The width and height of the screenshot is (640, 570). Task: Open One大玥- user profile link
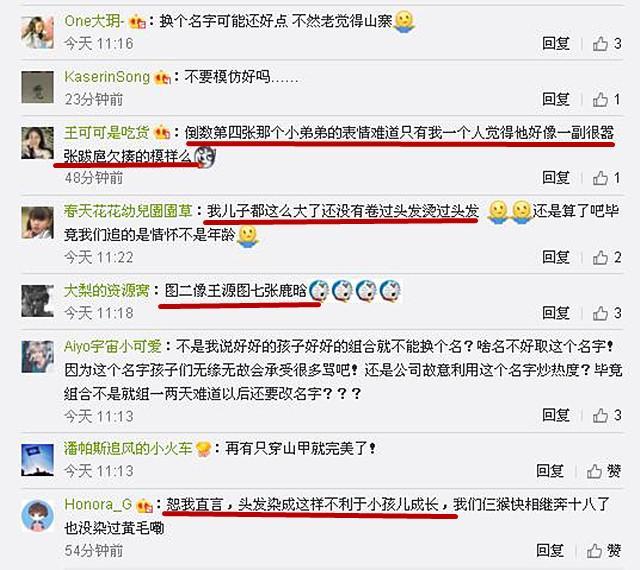coord(94,21)
